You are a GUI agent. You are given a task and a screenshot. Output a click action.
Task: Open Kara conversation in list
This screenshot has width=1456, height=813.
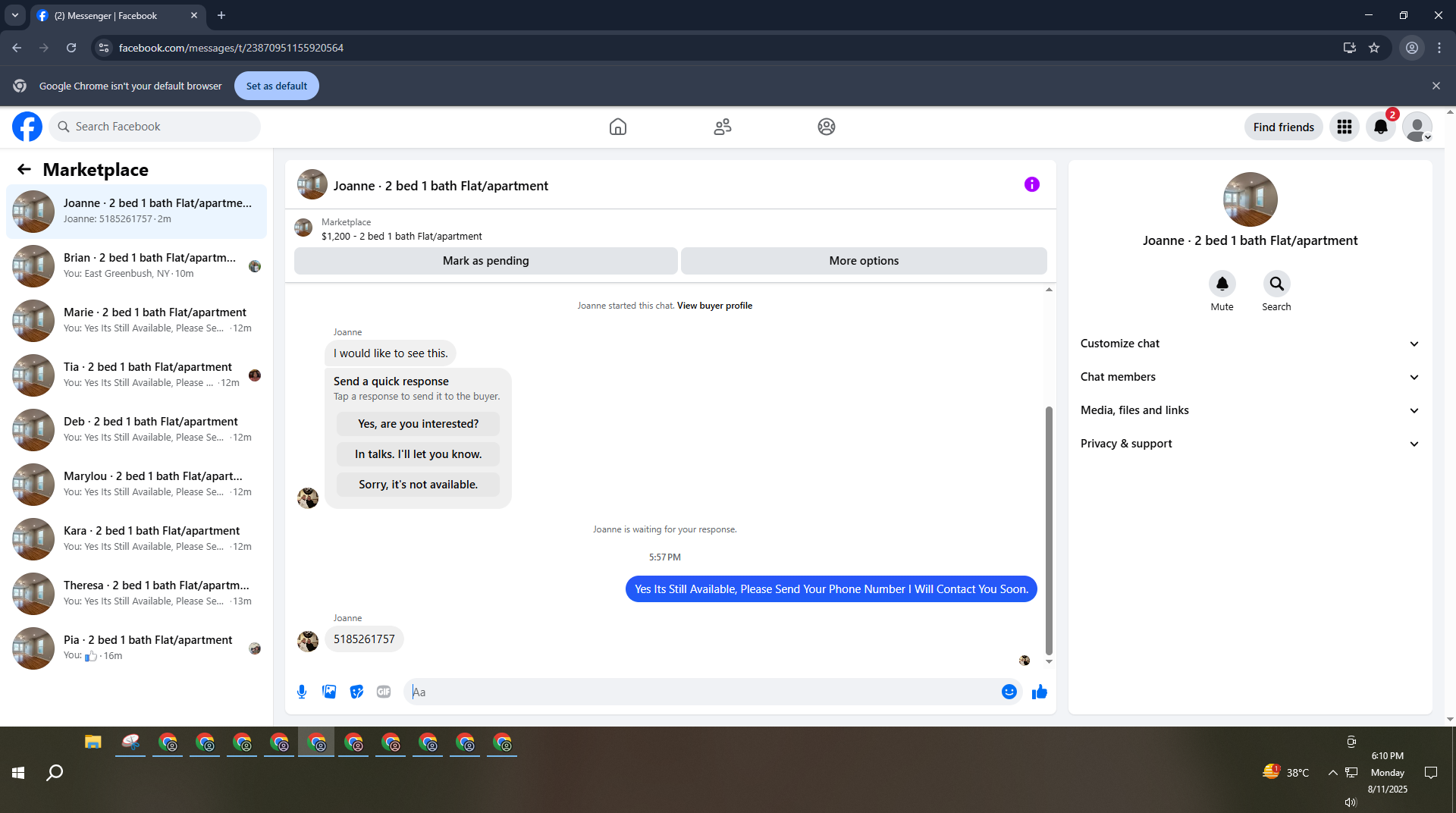(136, 539)
